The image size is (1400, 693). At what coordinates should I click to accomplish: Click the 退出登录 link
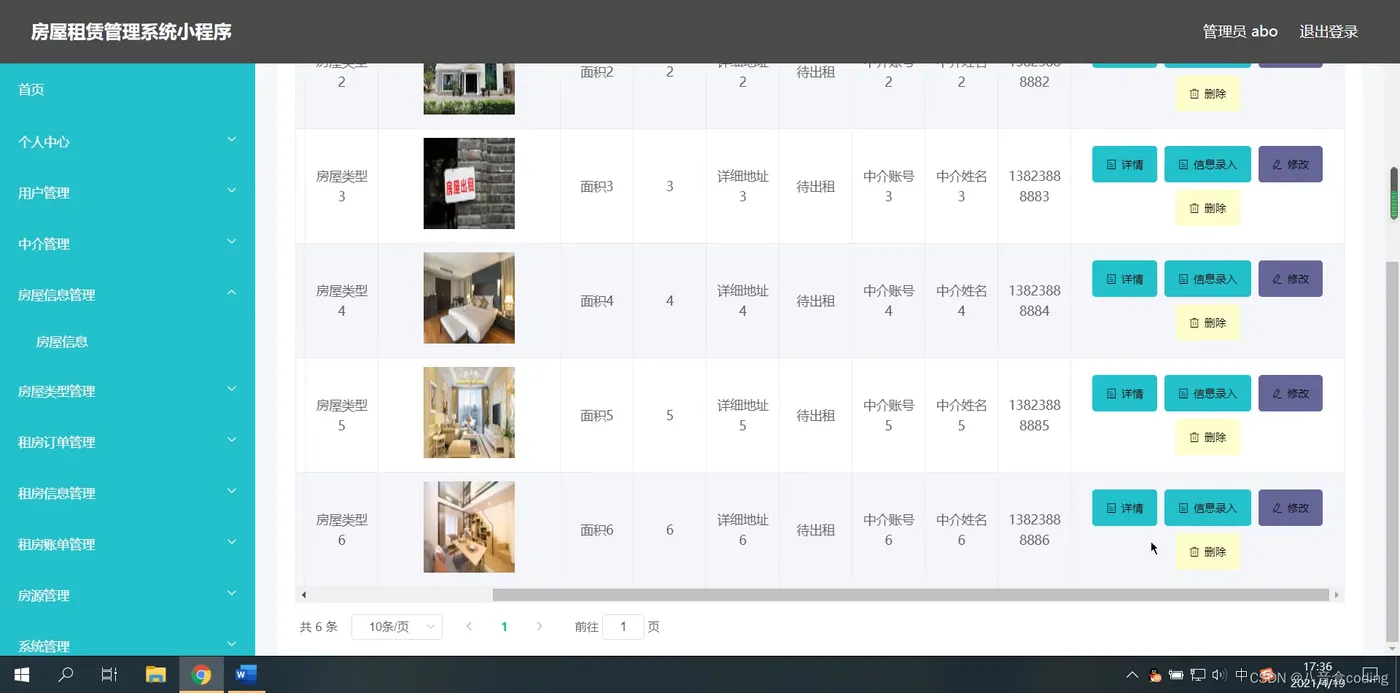[x=1328, y=31]
